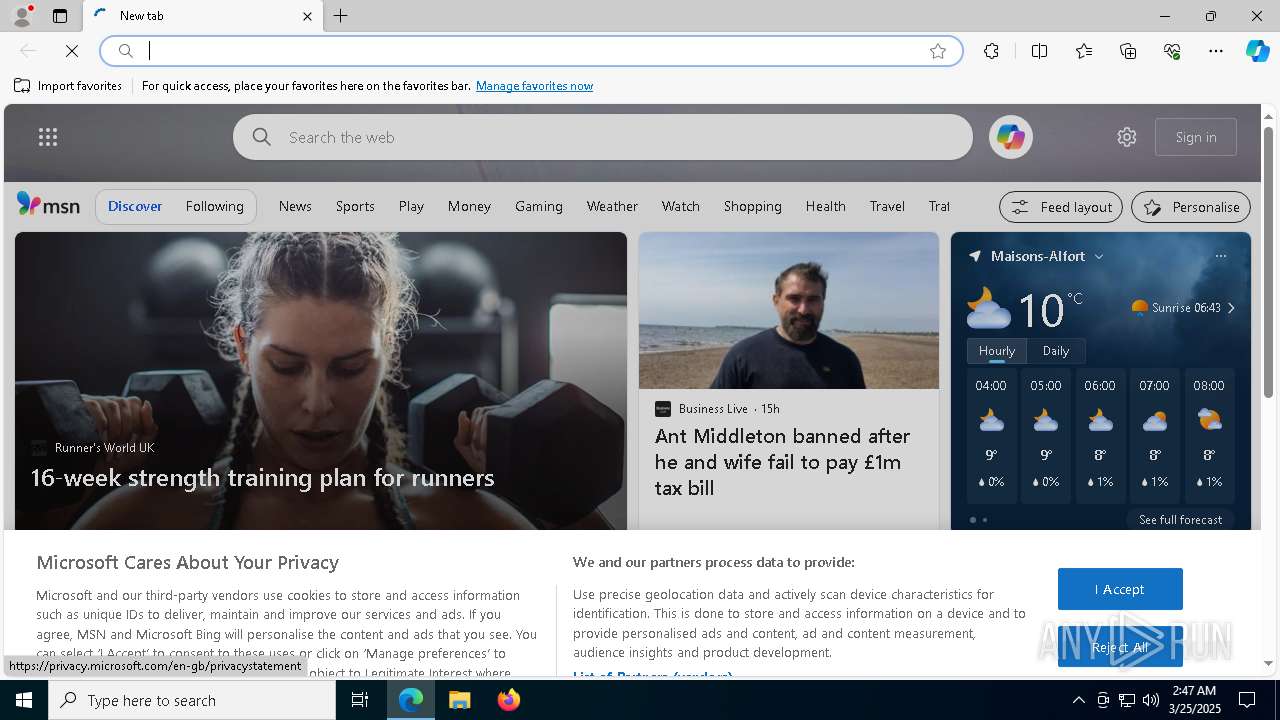Screen dimensions: 1280x720
Task: Click the Sign in button
Action: pyautogui.click(x=1196, y=137)
